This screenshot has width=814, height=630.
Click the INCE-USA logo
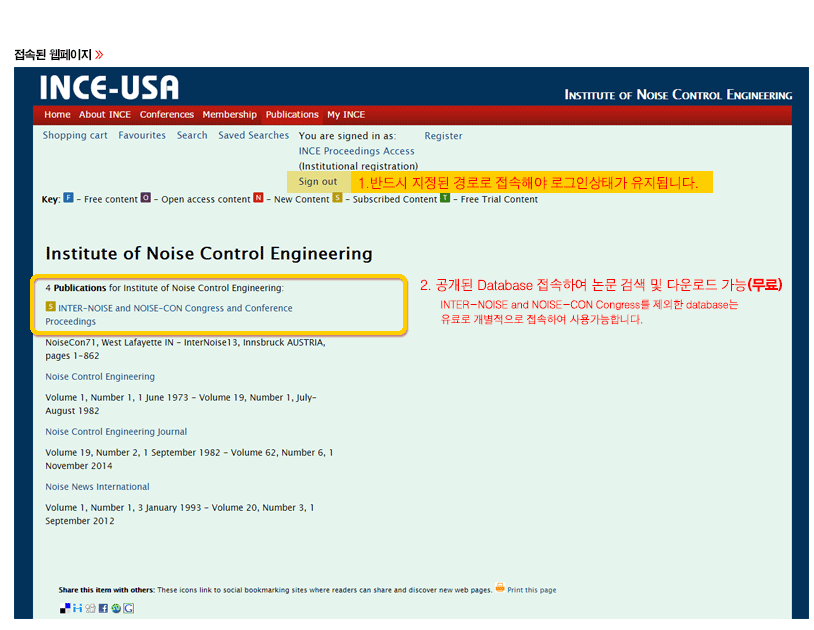click(x=109, y=87)
